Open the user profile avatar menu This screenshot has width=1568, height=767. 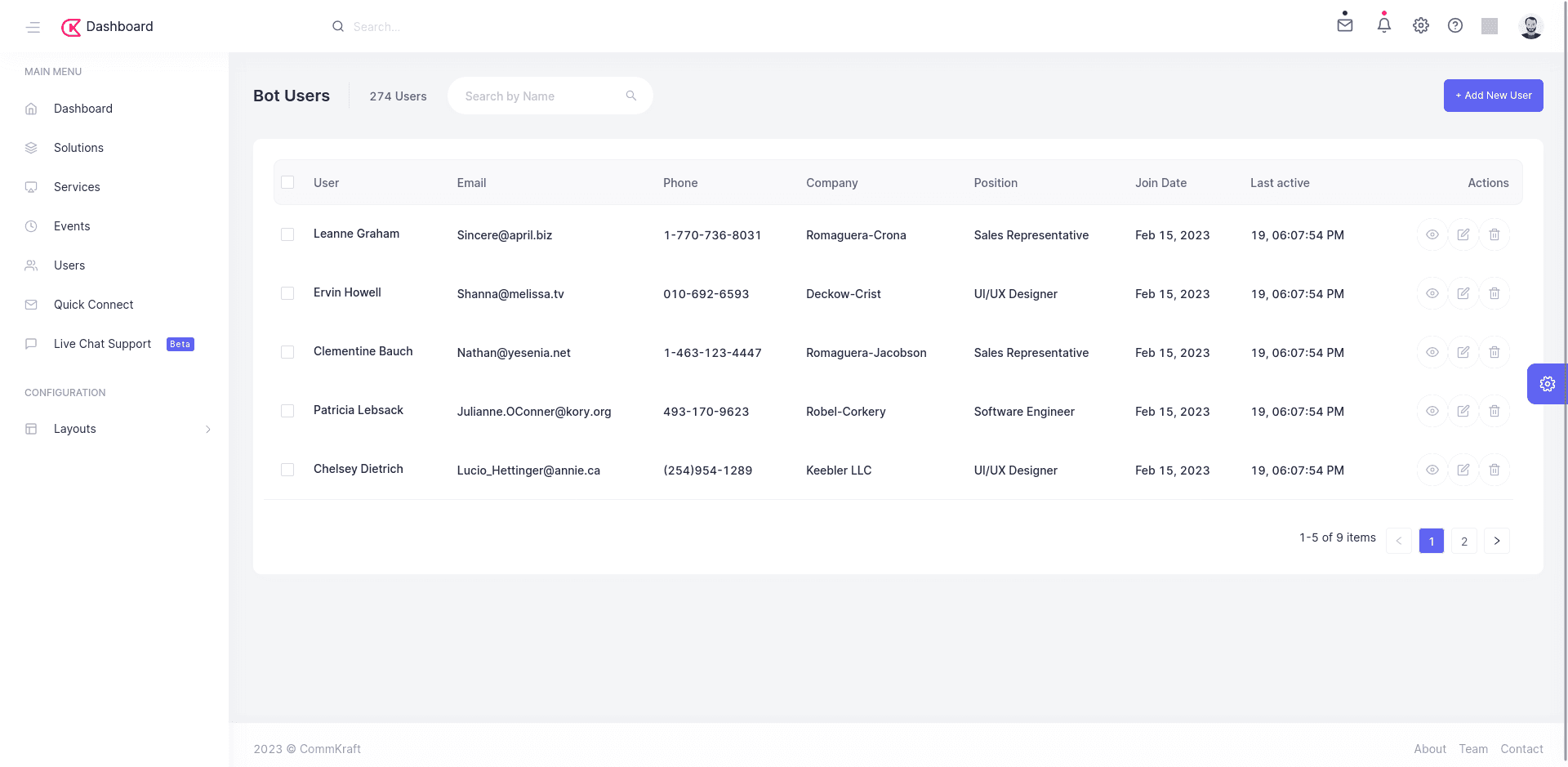pyautogui.click(x=1530, y=26)
